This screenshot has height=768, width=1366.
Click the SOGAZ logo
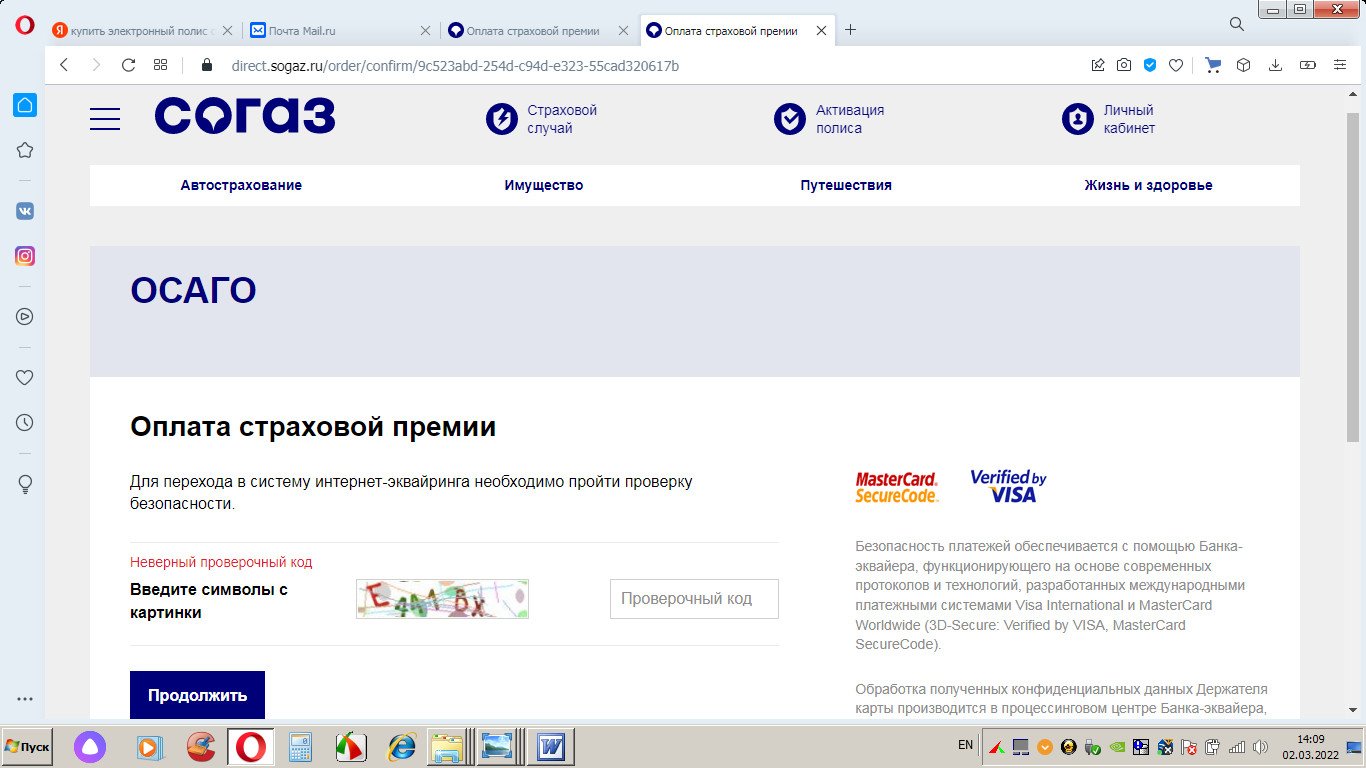(x=245, y=116)
